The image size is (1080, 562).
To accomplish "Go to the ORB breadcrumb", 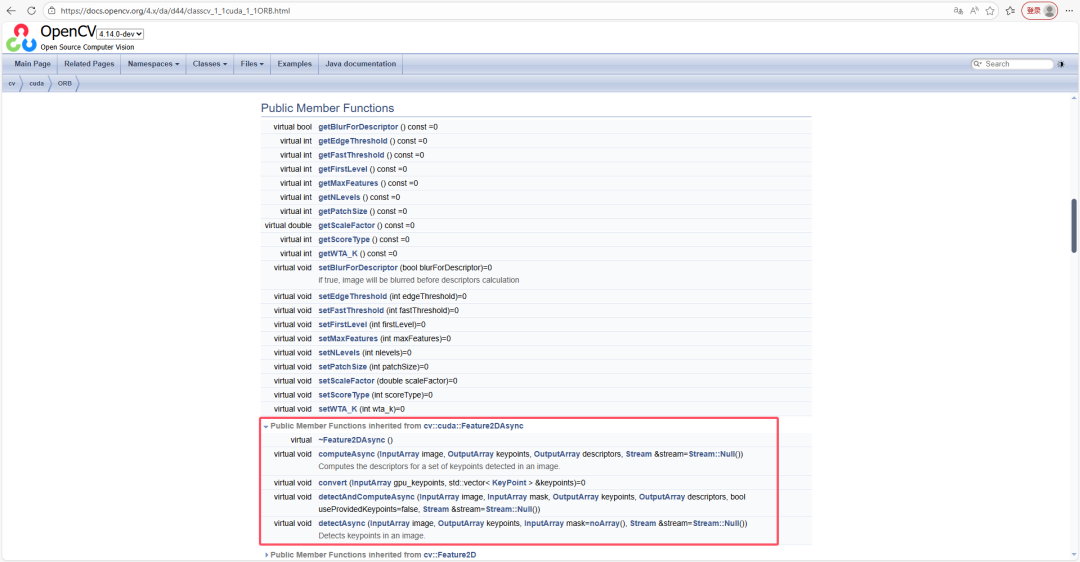I will [x=65, y=83].
